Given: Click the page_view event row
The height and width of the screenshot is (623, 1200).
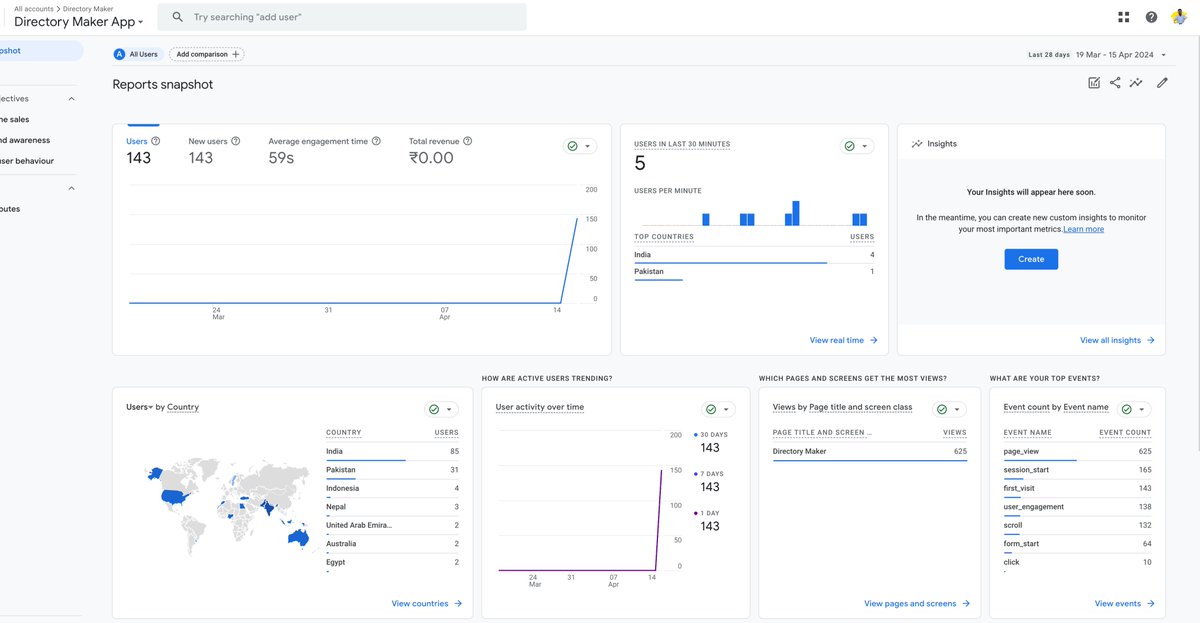Looking at the screenshot, I should (1077, 452).
